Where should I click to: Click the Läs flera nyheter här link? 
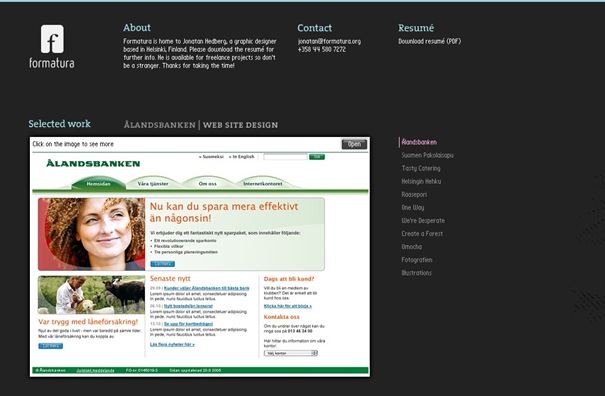(172, 344)
